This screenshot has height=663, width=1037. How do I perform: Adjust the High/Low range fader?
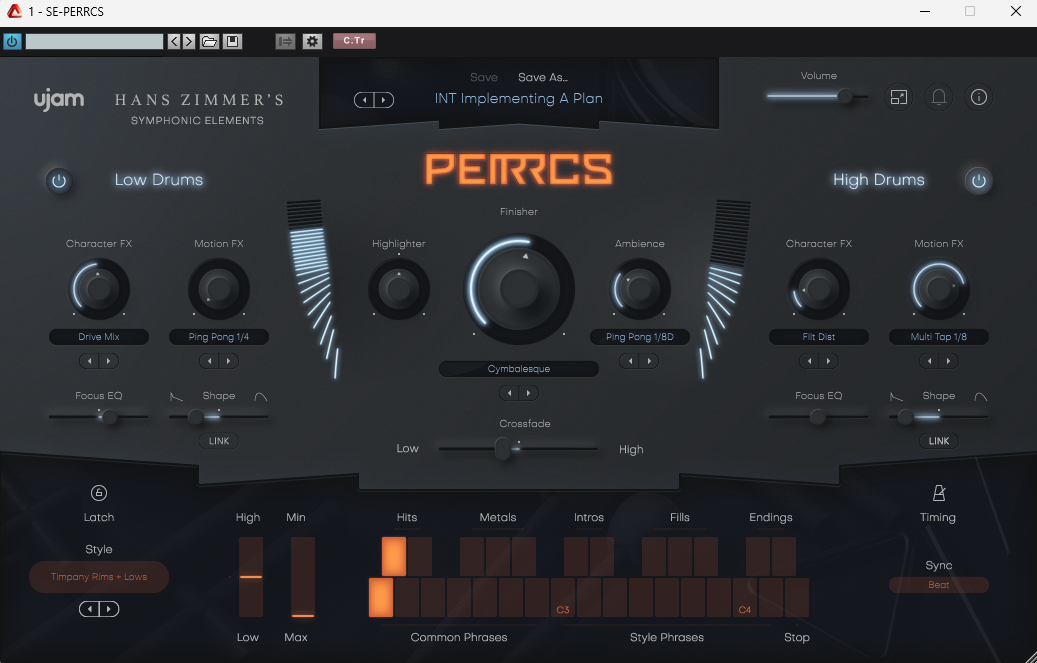coord(251,577)
